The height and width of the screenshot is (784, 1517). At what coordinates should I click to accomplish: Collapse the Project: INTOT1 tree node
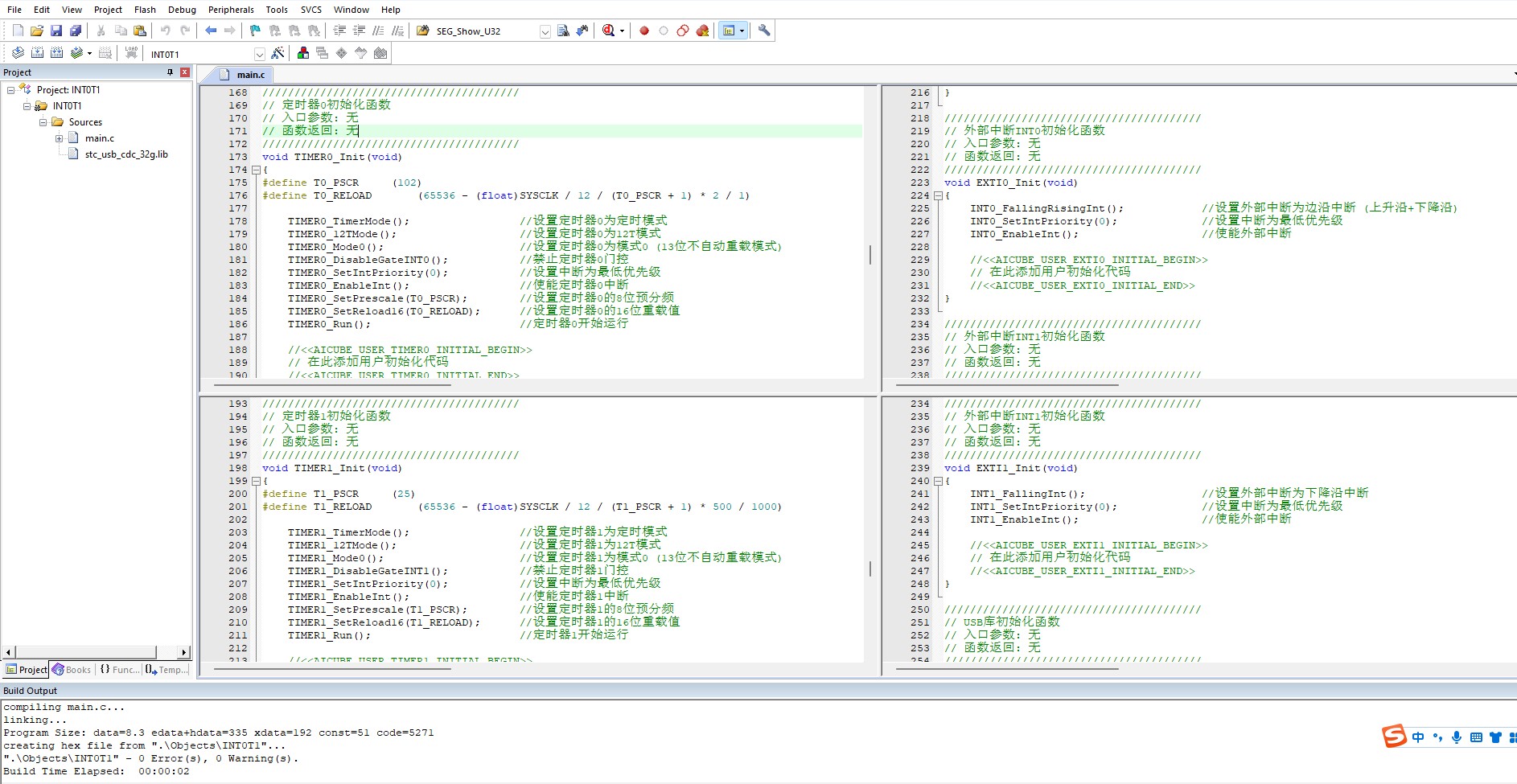[11, 90]
